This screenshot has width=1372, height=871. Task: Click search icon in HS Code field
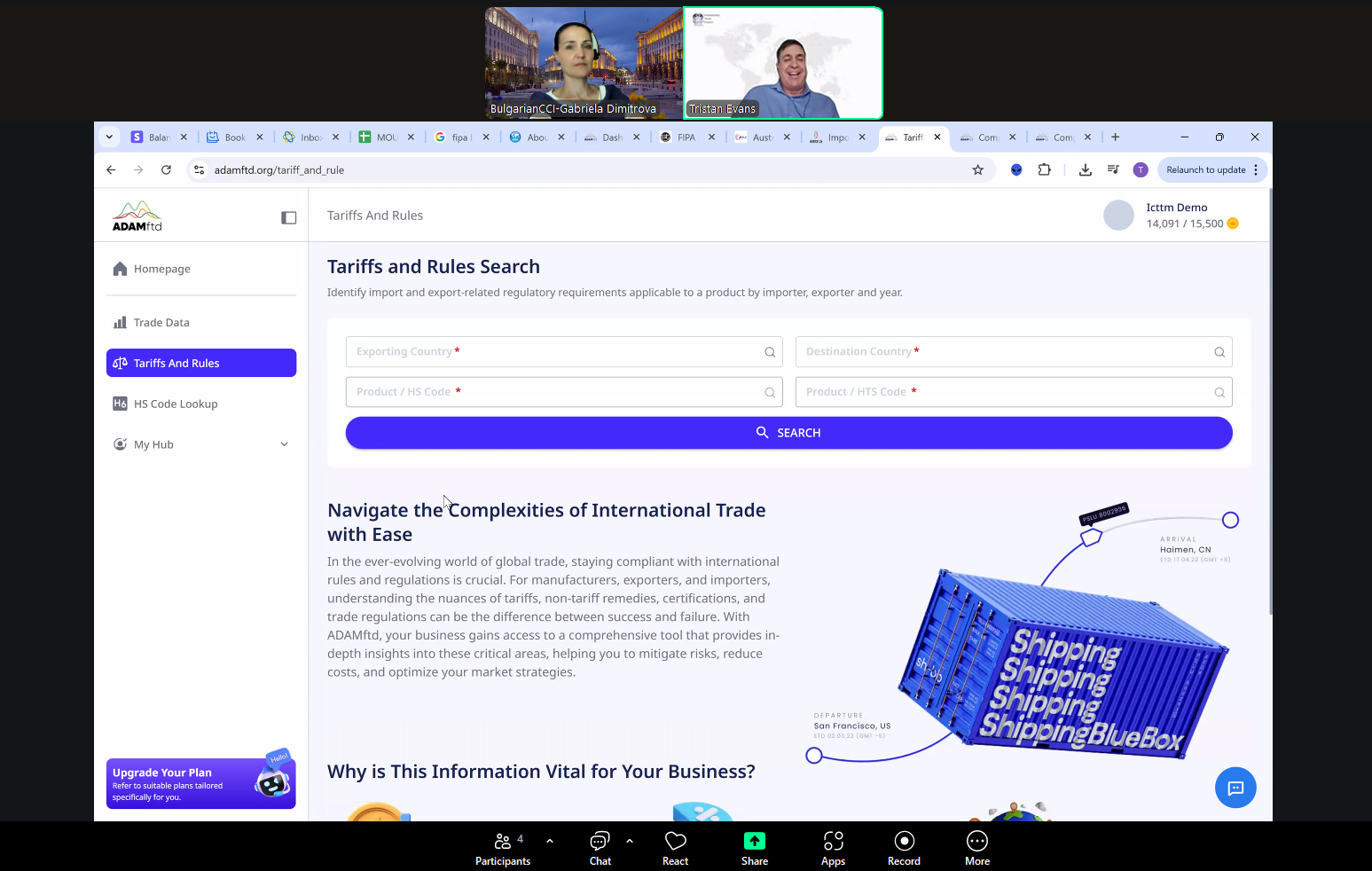(x=770, y=392)
